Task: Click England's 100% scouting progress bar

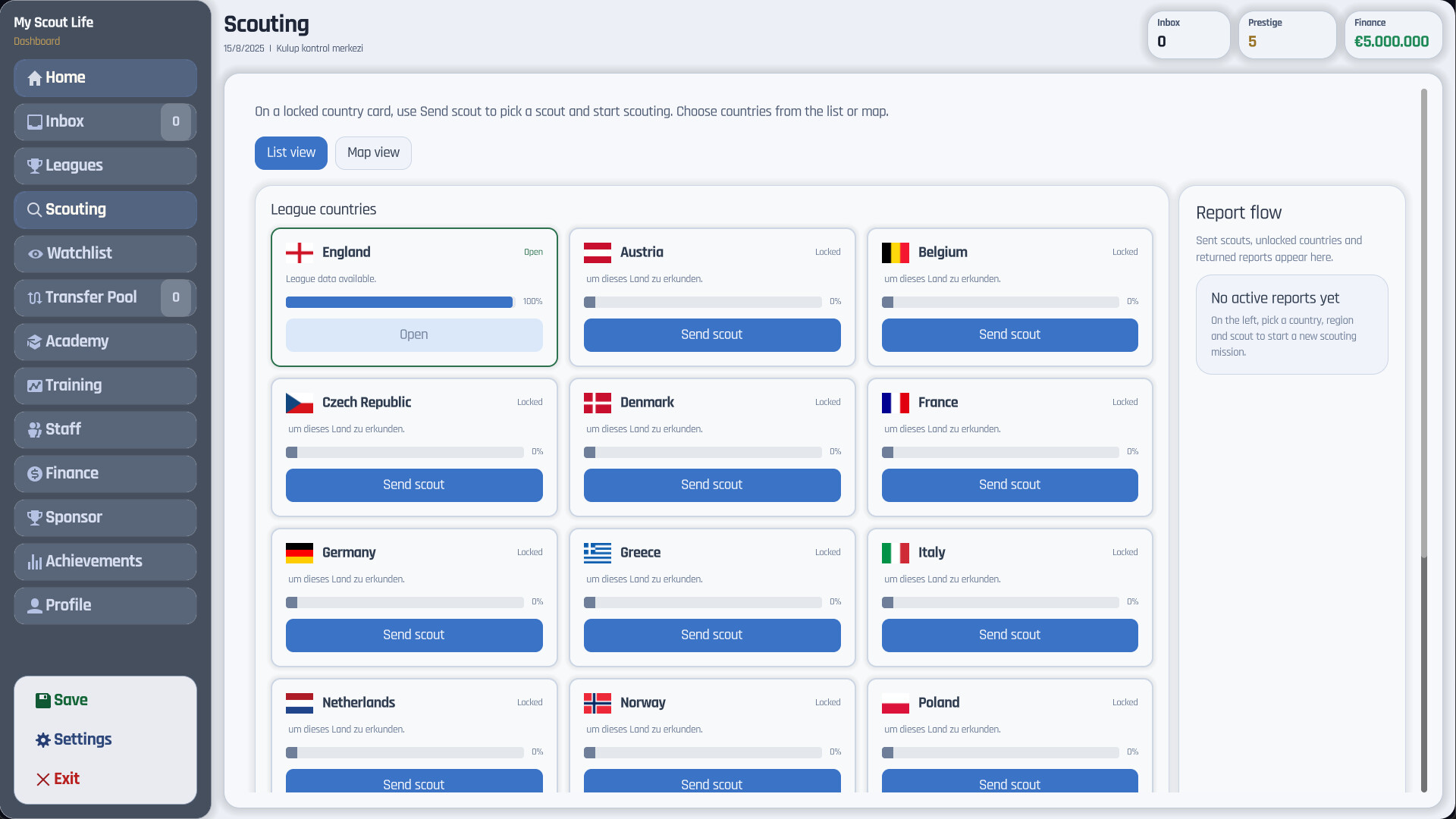Action: point(399,303)
